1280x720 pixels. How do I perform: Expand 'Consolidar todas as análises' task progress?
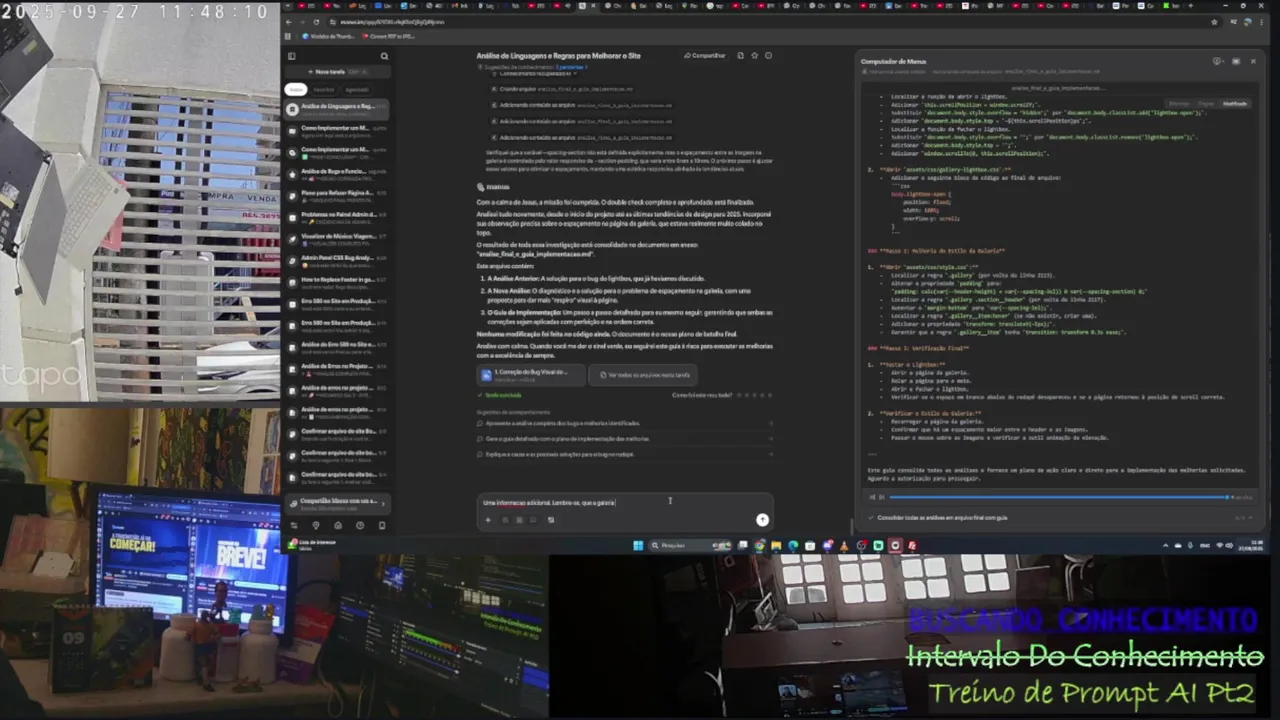click(1058, 518)
